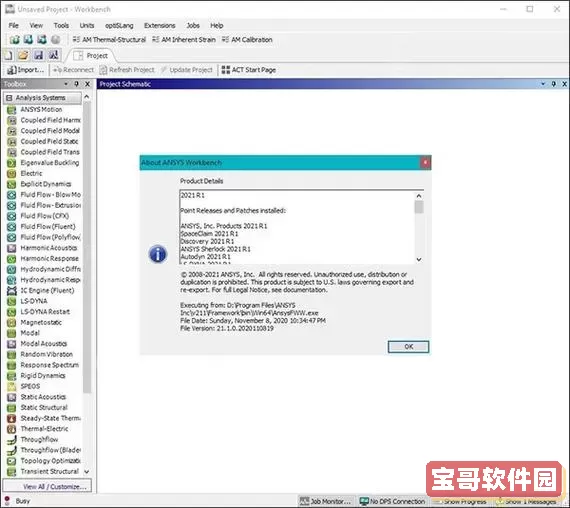Switch to the Project tab

(91, 56)
